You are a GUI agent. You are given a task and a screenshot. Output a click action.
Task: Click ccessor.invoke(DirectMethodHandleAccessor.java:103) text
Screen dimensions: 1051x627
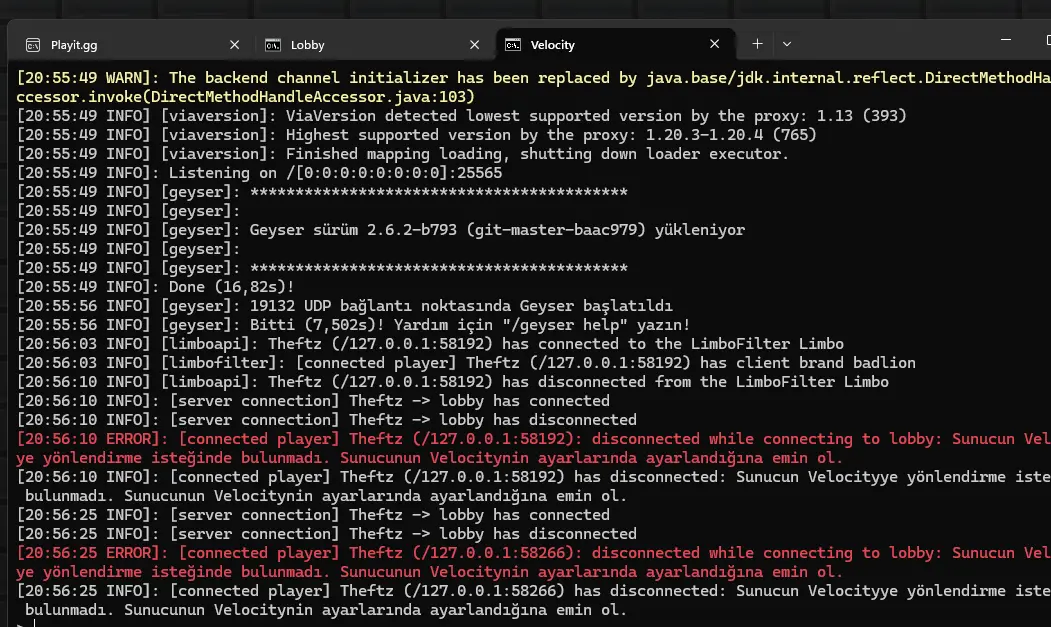coord(245,97)
